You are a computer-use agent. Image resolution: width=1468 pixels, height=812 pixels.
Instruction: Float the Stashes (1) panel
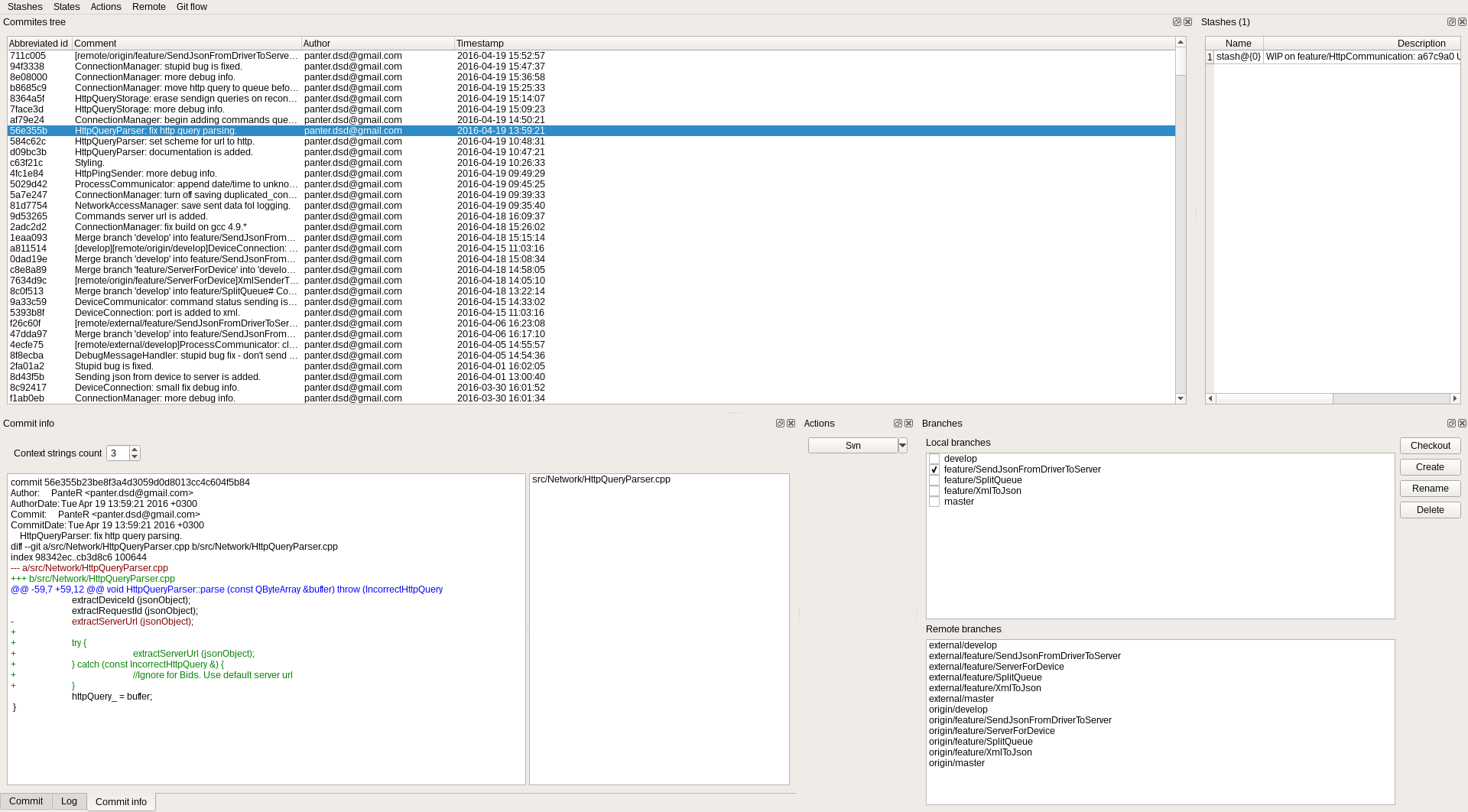pos(1451,22)
